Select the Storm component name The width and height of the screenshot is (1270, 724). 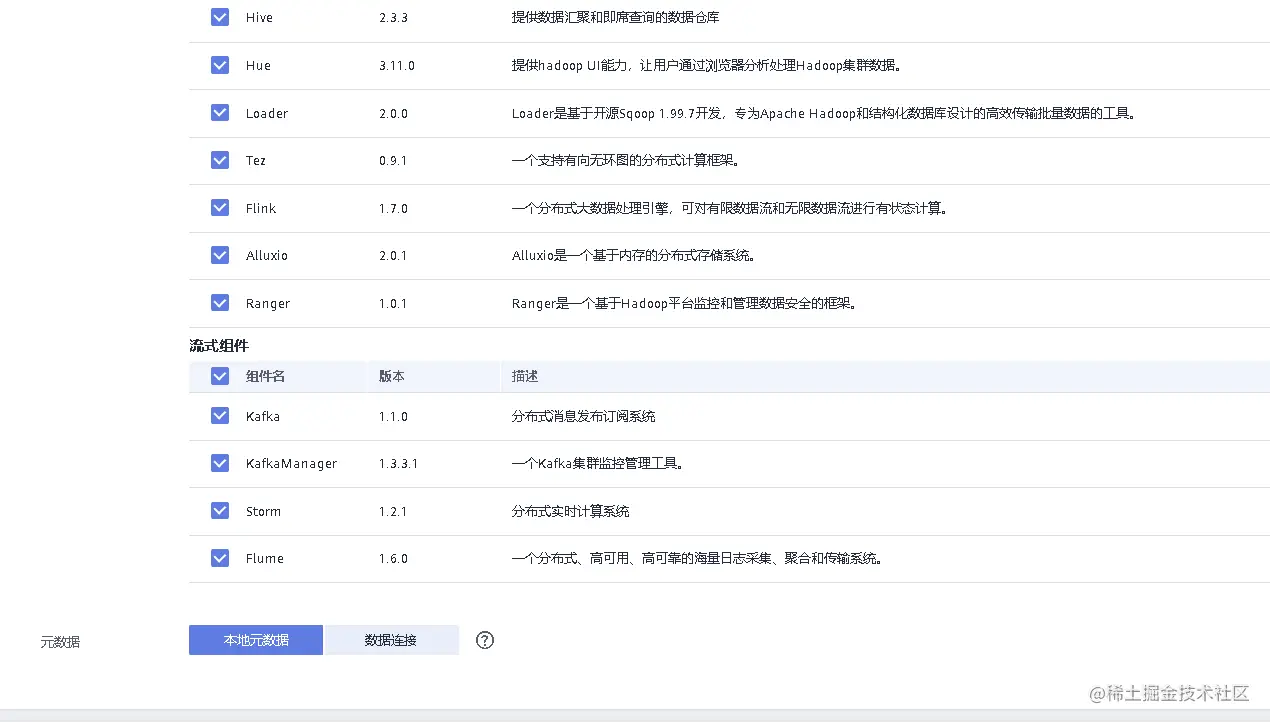pos(264,511)
